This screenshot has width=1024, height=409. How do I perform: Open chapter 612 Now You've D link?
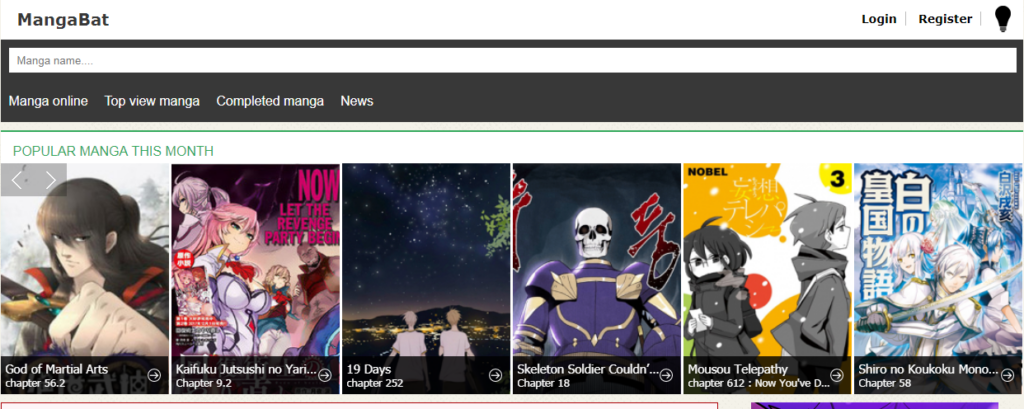tap(758, 384)
